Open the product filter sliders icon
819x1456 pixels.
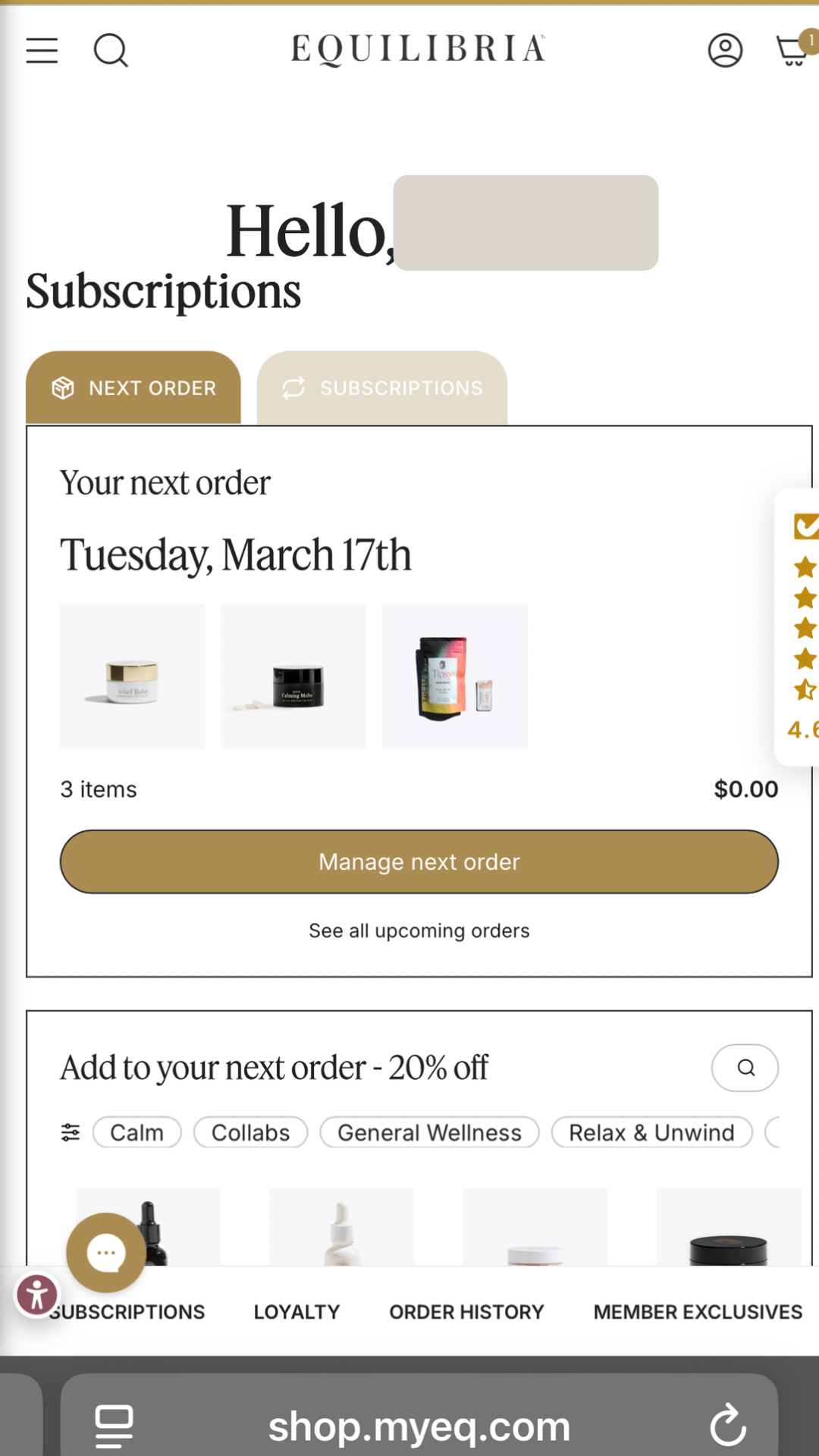click(71, 1132)
